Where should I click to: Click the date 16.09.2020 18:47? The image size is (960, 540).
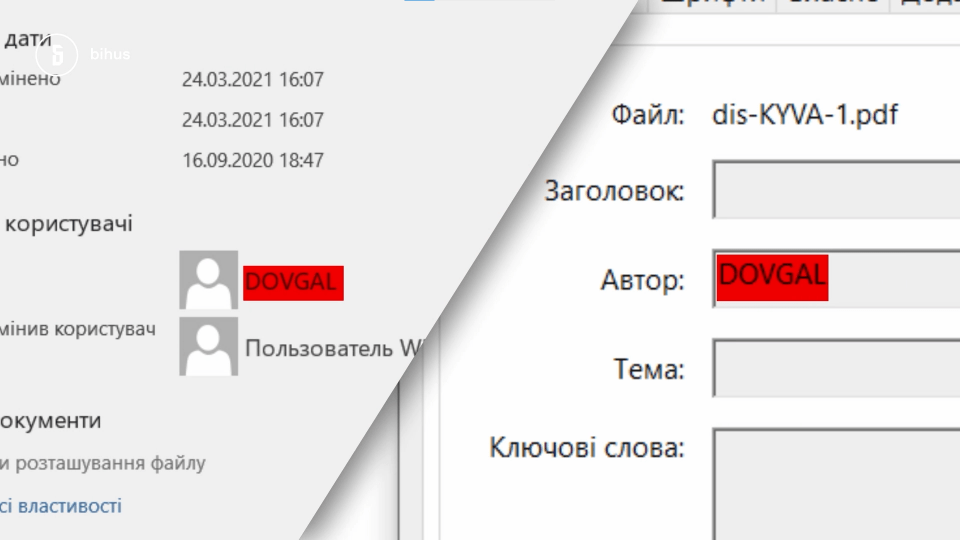coord(253,160)
